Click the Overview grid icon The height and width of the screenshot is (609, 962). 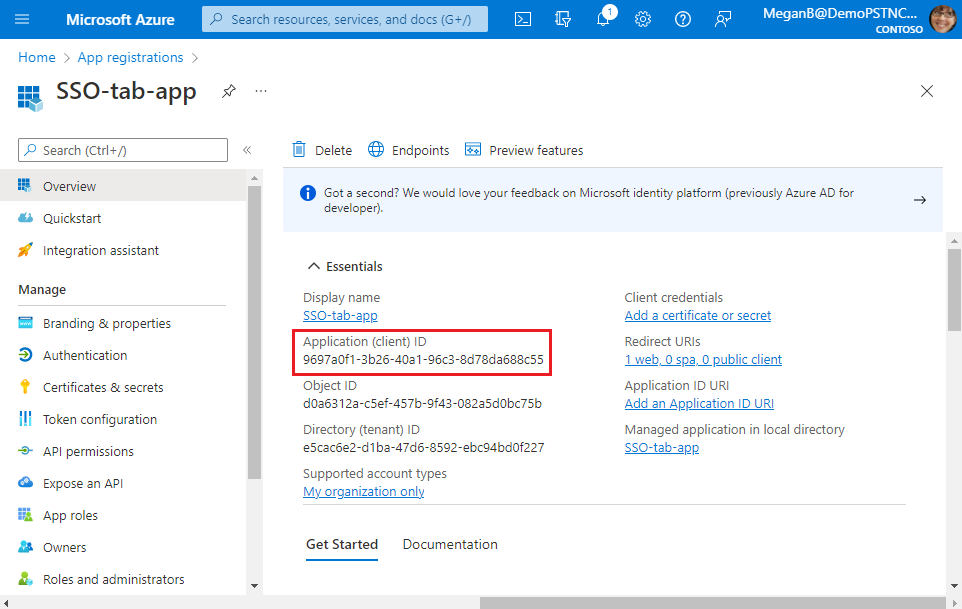coord(25,185)
